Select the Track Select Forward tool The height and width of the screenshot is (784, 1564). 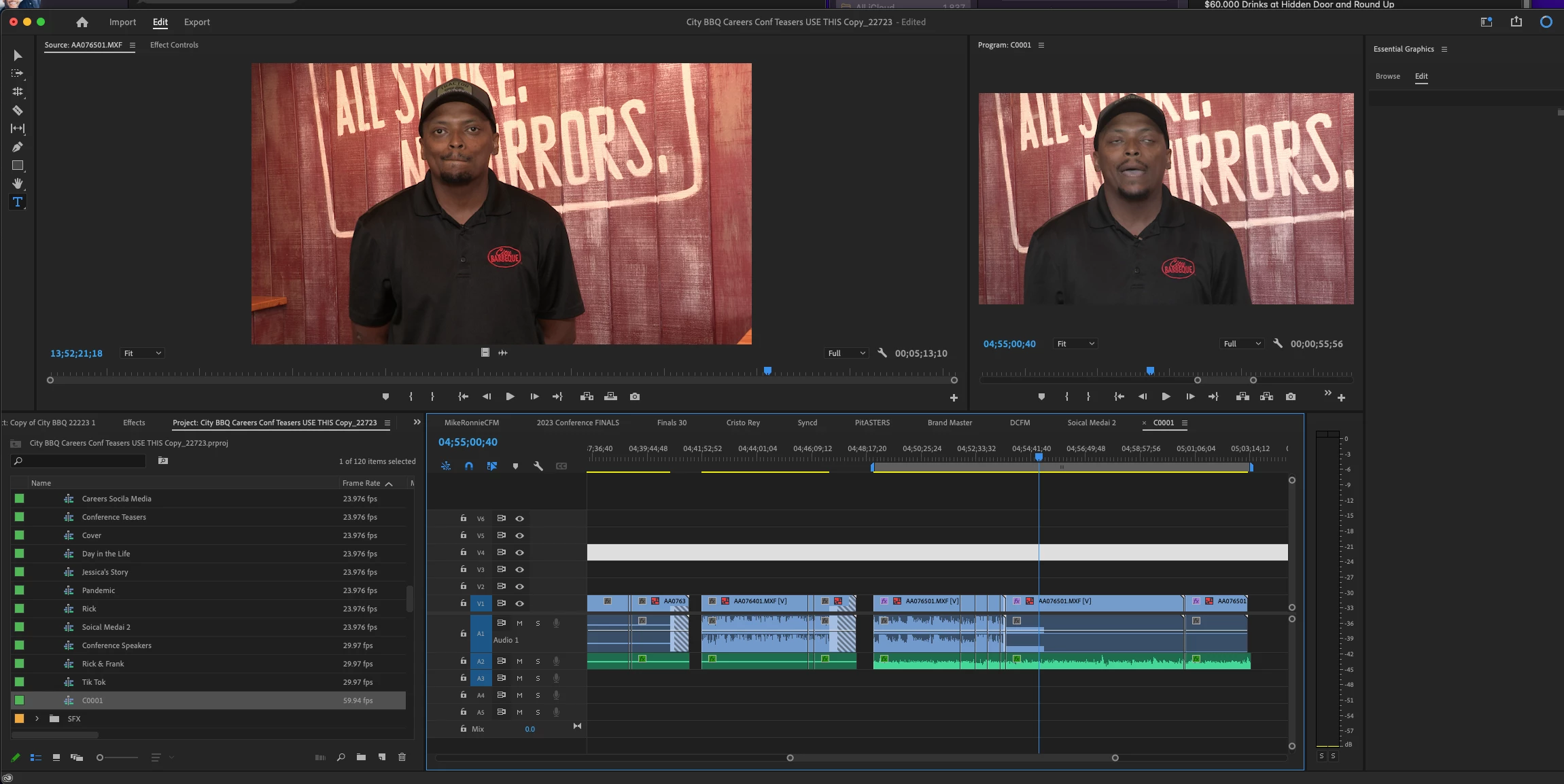click(x=18, y=73)
